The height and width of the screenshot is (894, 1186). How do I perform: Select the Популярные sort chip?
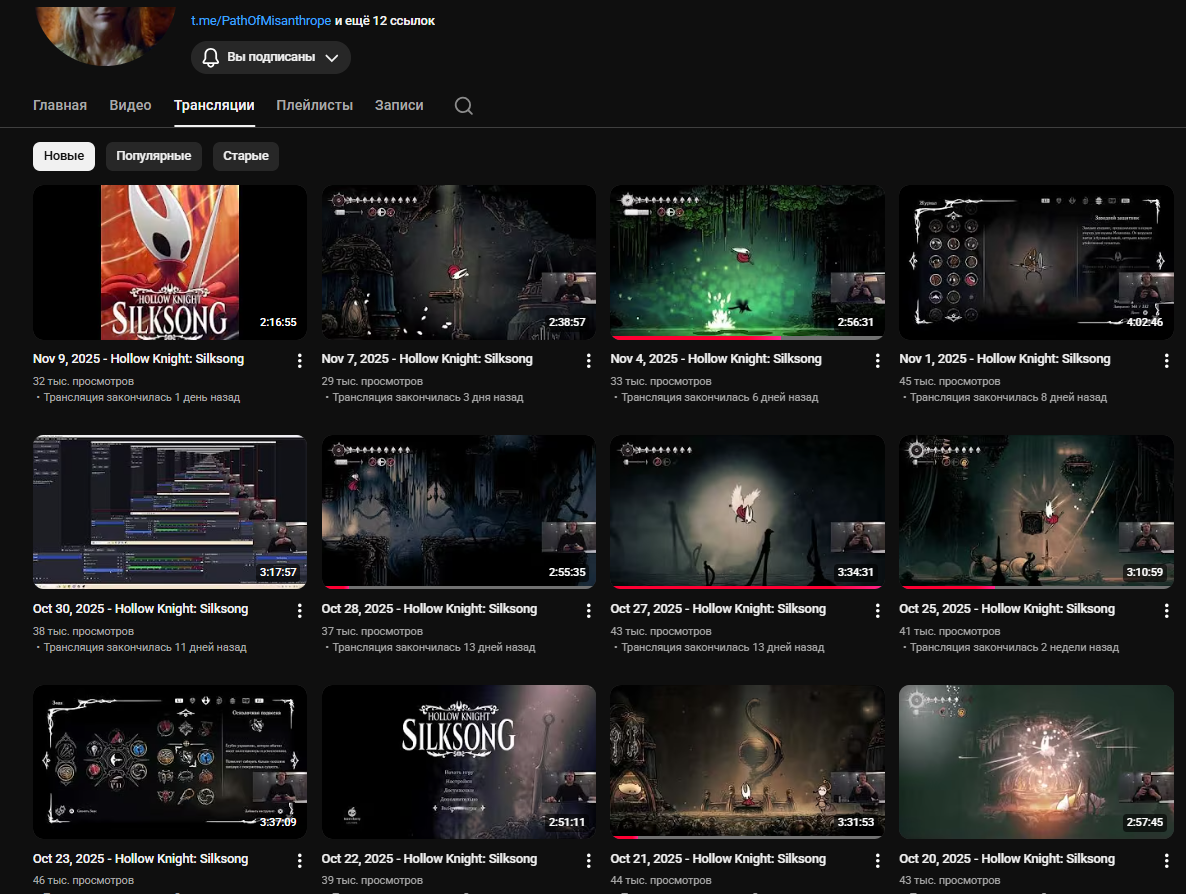[154, 156]
